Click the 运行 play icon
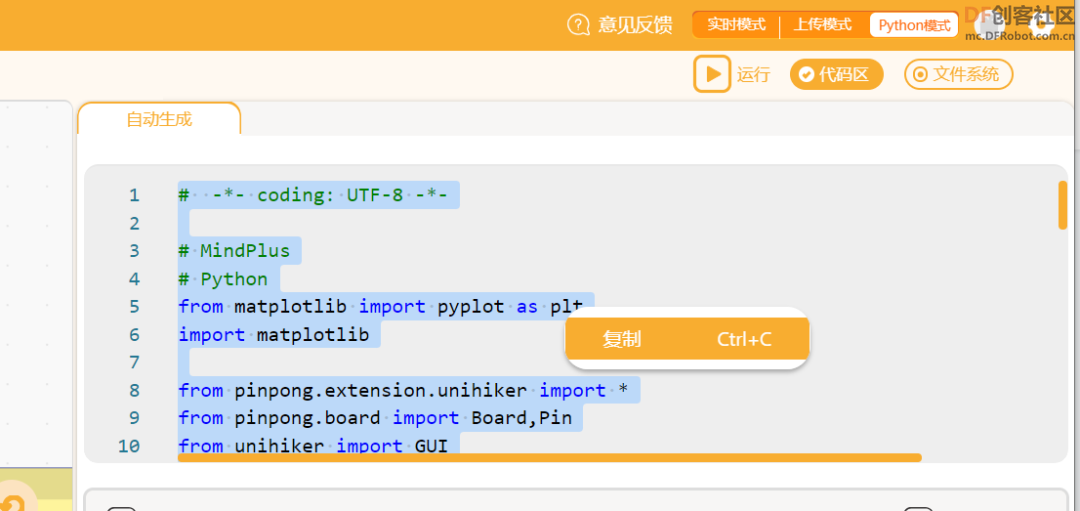 point(712,74)
